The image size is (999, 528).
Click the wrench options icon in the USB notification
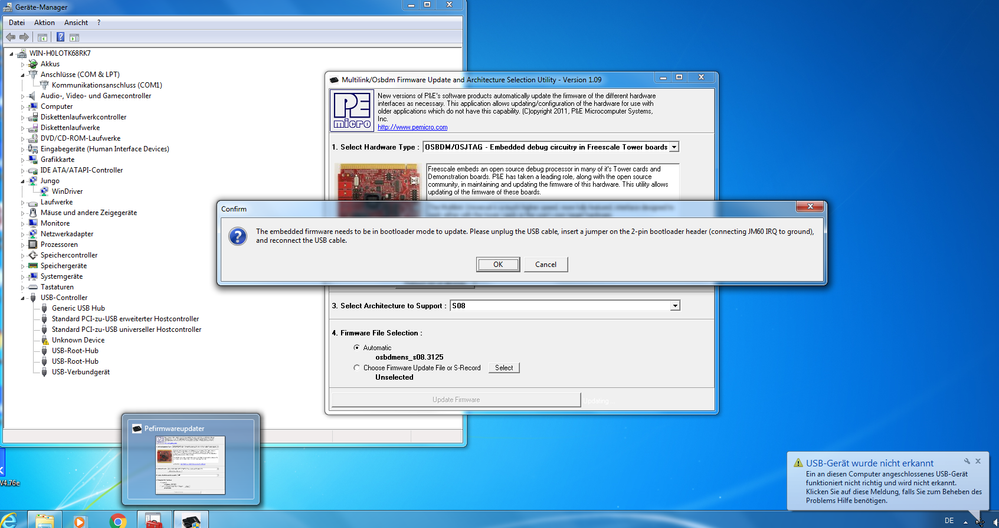[966, 461]
